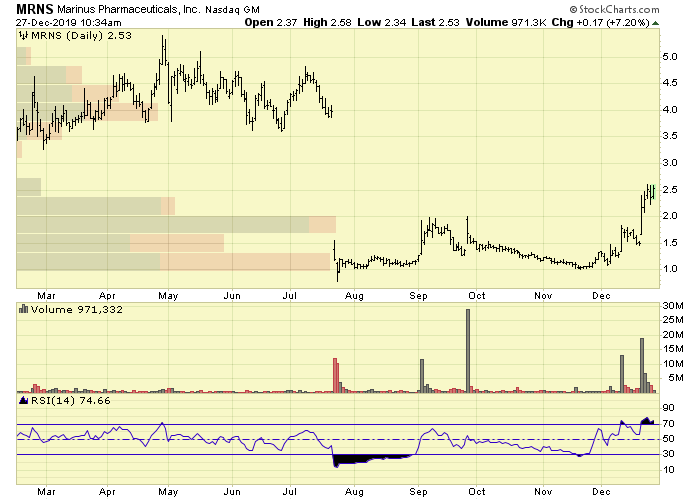Click the longest volume-by-price bar near 2.0
Screen dimensions: 700x500
[176, 225]
